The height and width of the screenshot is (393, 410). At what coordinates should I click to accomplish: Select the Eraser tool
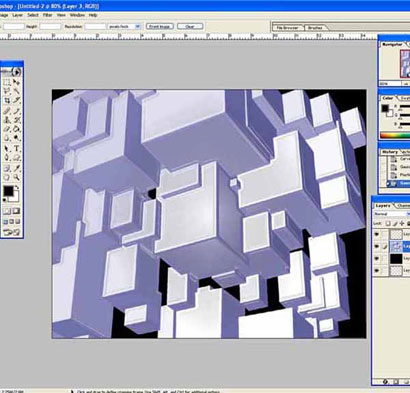click(x=7, y=129)
